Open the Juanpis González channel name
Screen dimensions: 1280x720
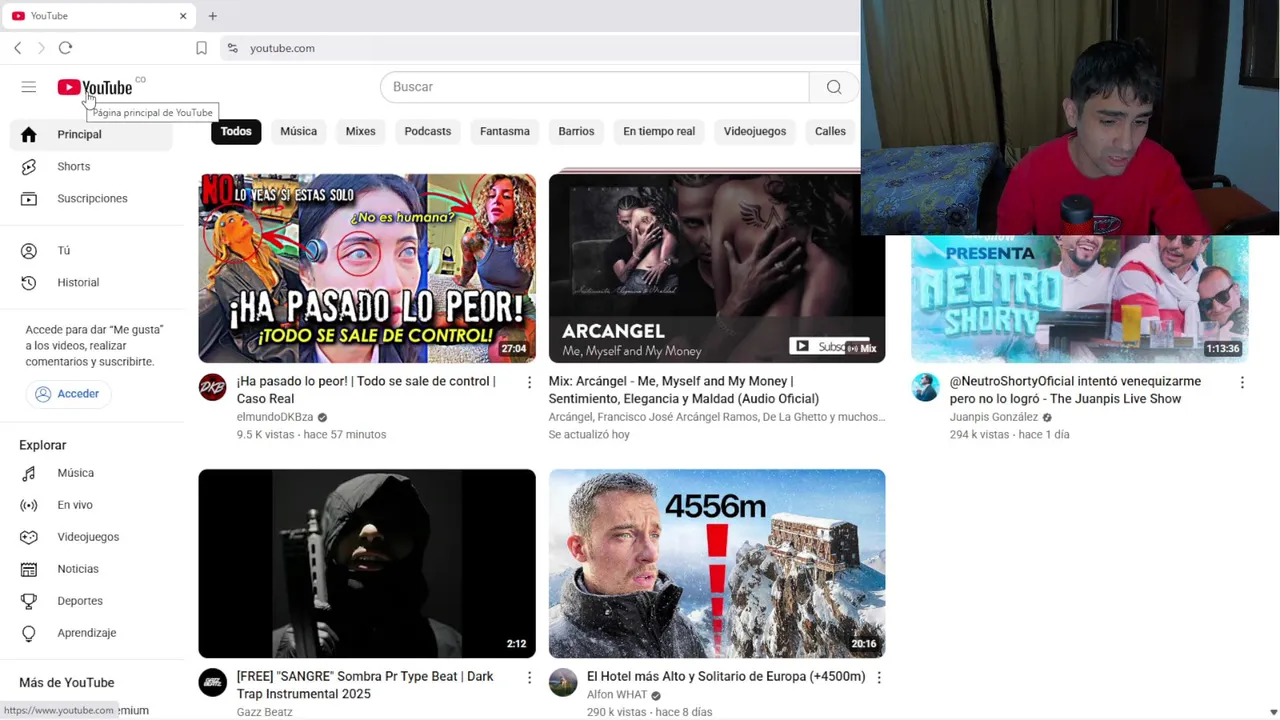coord(994,417)
